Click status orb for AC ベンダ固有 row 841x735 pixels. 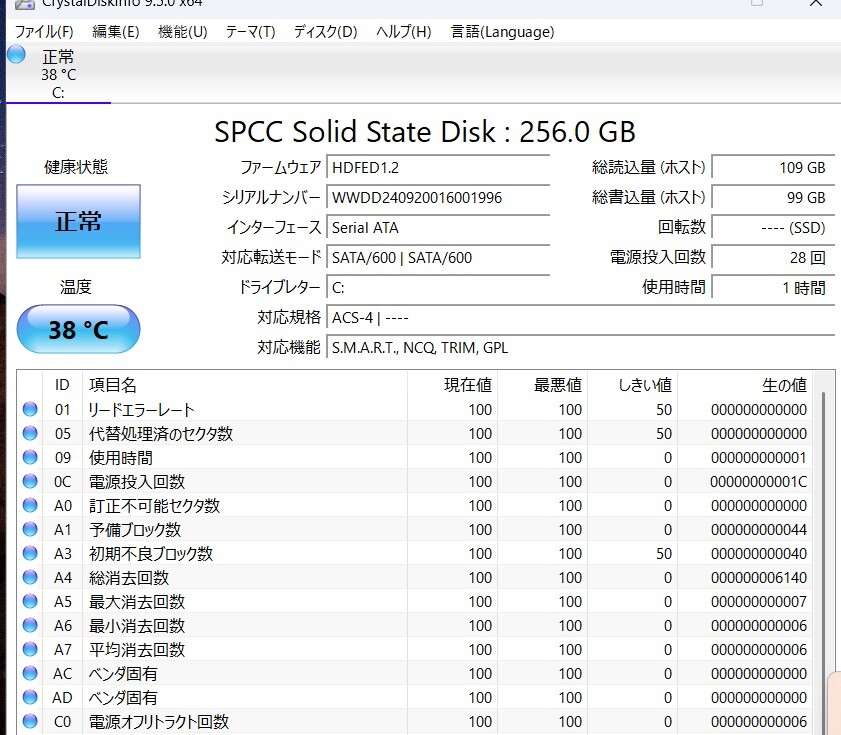click(30, 673)
